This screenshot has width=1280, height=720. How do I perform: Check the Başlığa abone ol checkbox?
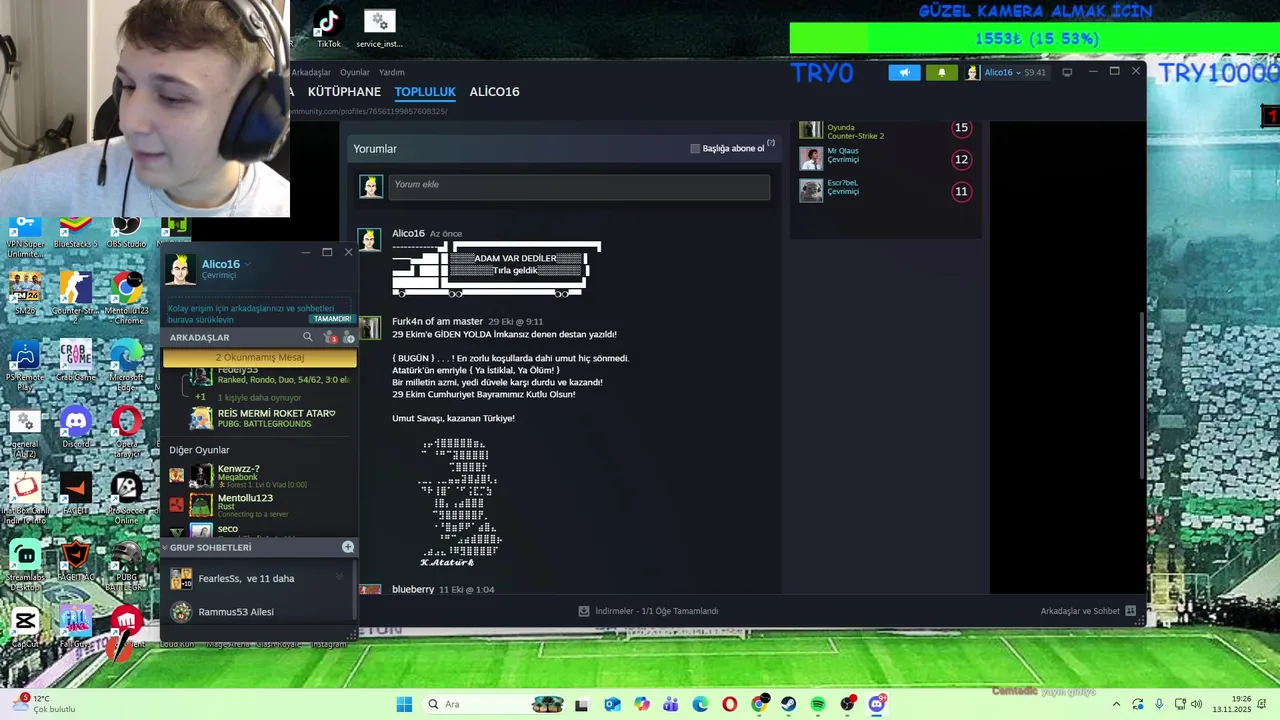click(695, 149)
